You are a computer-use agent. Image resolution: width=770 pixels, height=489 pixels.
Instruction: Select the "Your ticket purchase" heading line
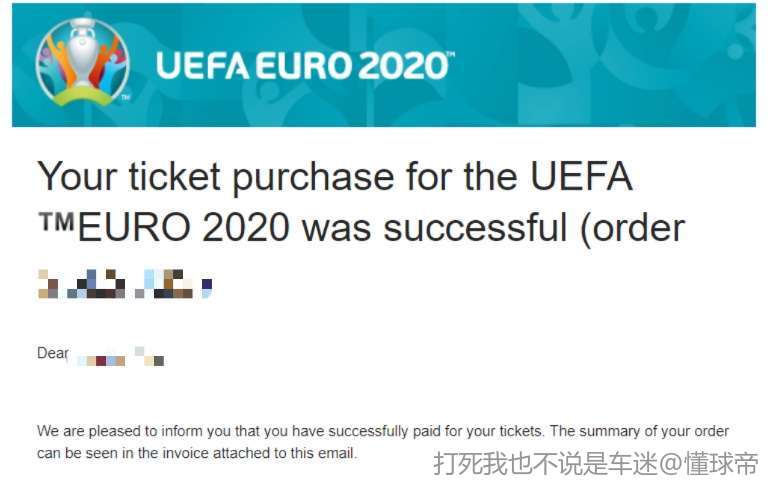[x=335, y=177]
